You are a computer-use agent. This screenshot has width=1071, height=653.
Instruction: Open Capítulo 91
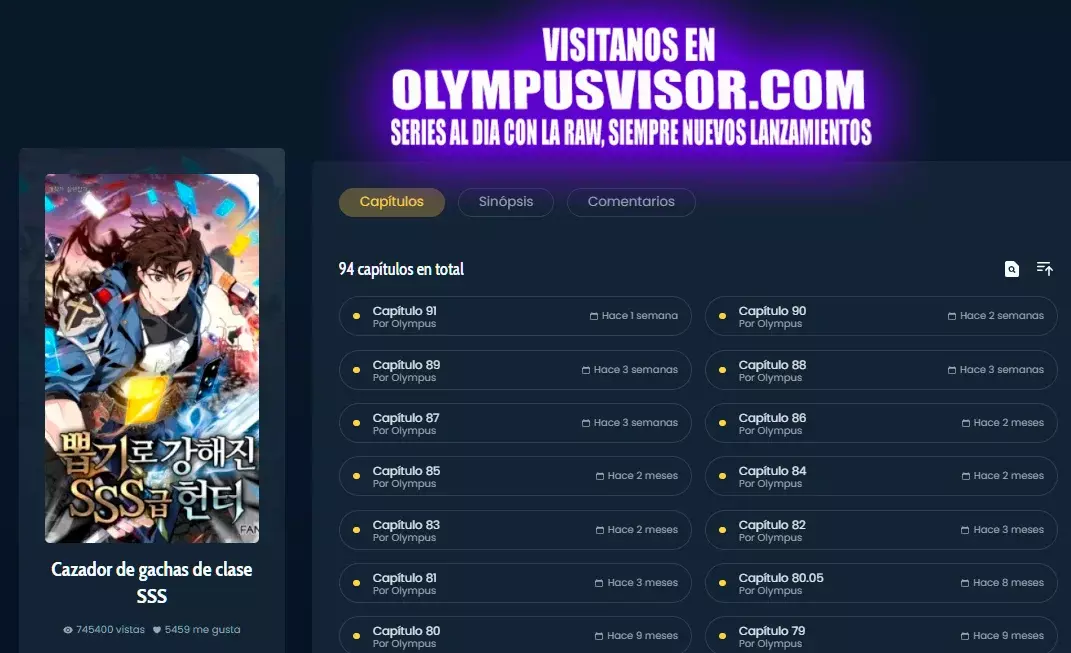click(515, 316)
